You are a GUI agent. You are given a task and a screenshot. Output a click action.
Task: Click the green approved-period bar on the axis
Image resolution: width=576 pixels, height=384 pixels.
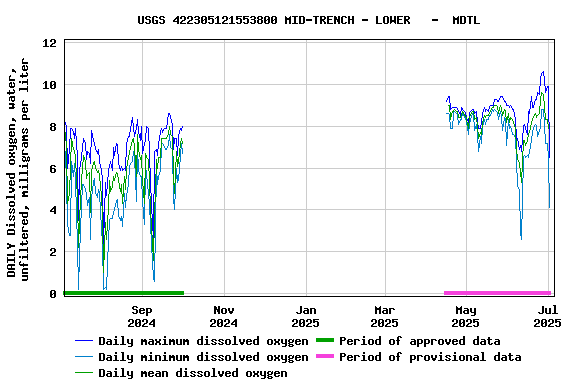point(124,293)
